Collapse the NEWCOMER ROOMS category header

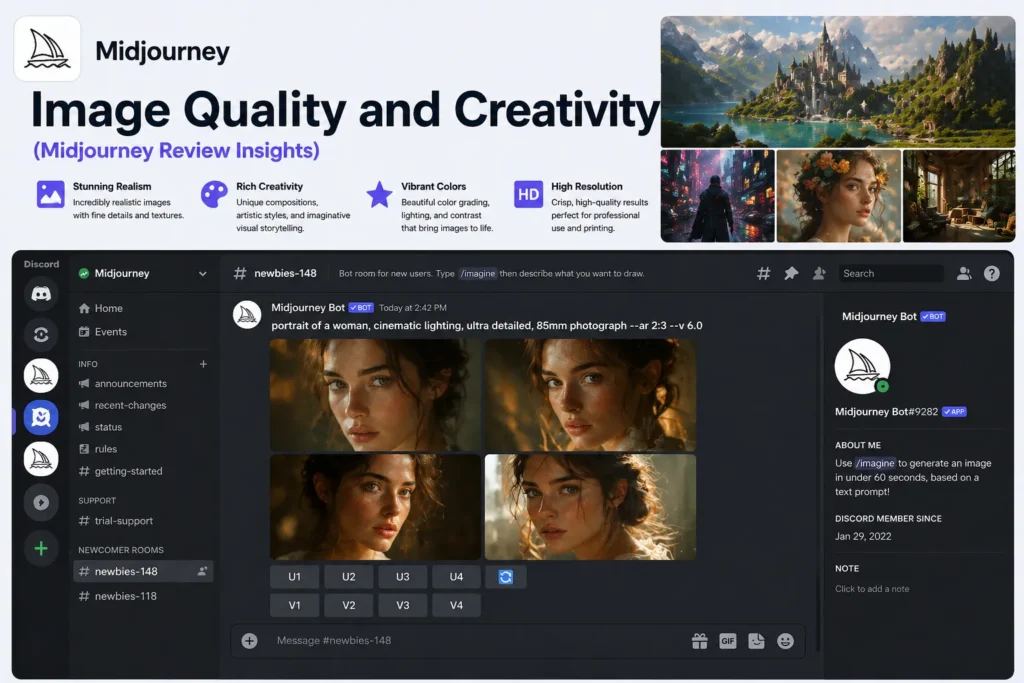tap(121, 550)
